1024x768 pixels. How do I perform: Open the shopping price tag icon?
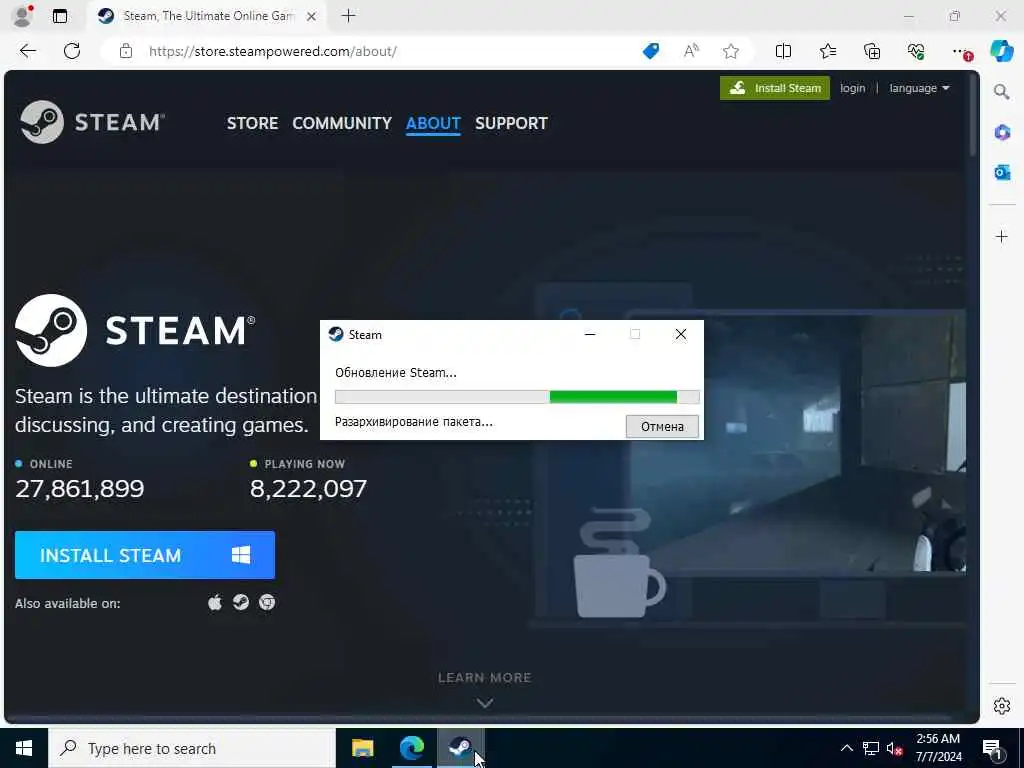click(650, 51)
